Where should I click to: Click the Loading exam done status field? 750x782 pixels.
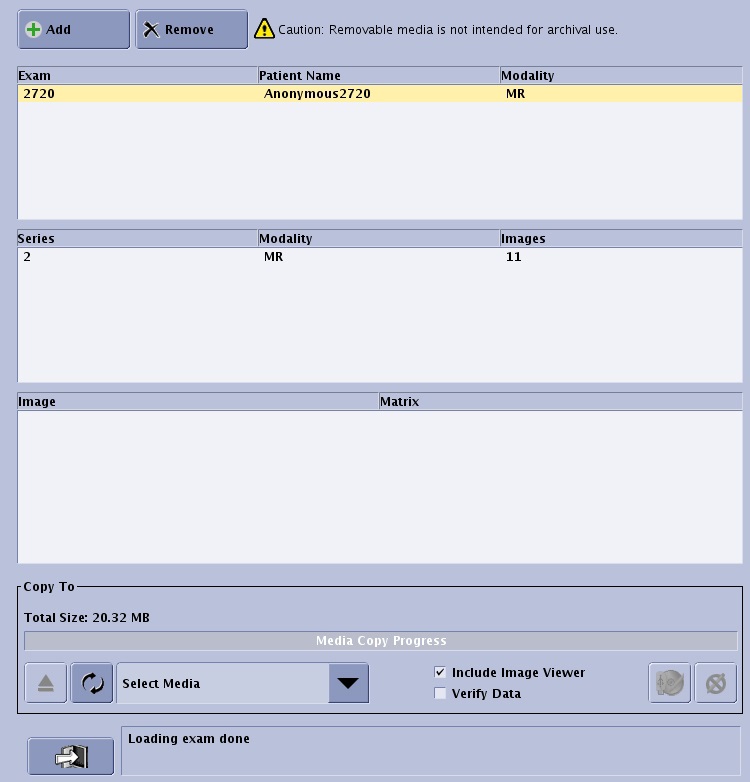click(x=430, y=750)
